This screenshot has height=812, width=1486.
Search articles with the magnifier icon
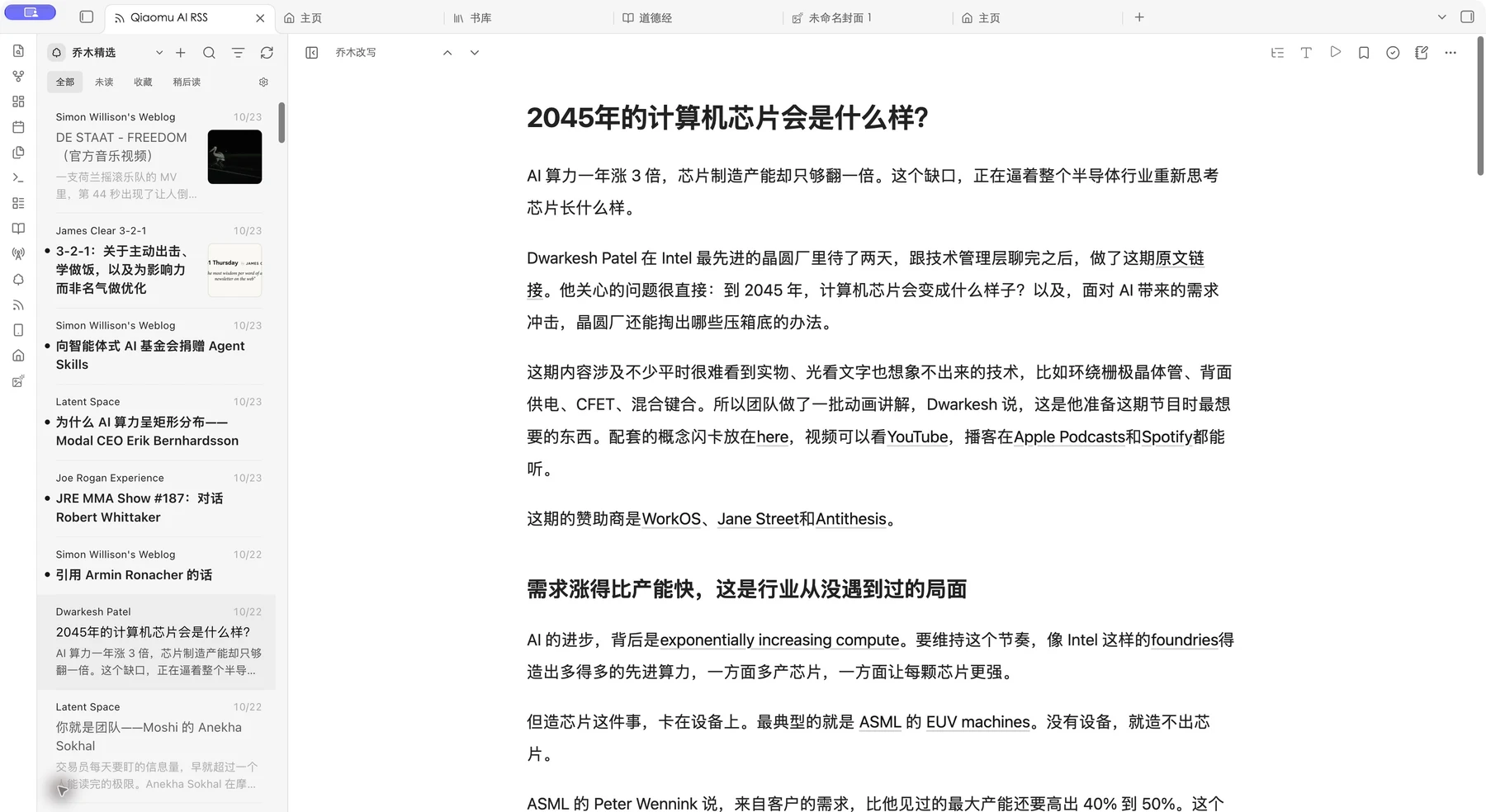[209, 53]
